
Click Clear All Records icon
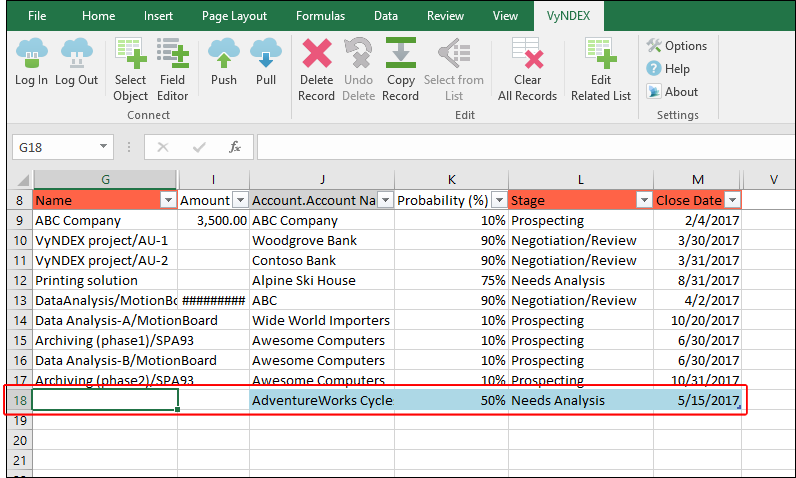[527, 53]
